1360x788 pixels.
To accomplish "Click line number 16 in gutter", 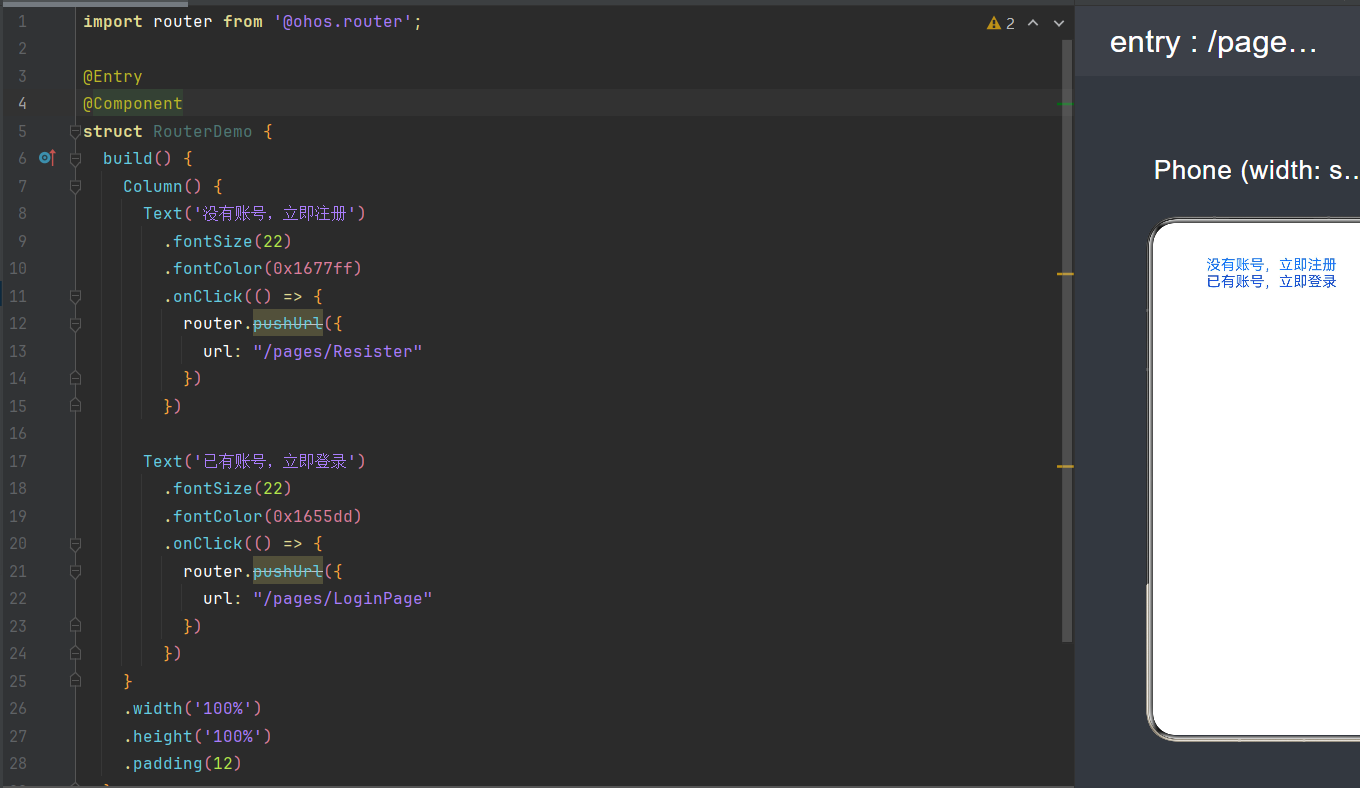I will point(18,433).
